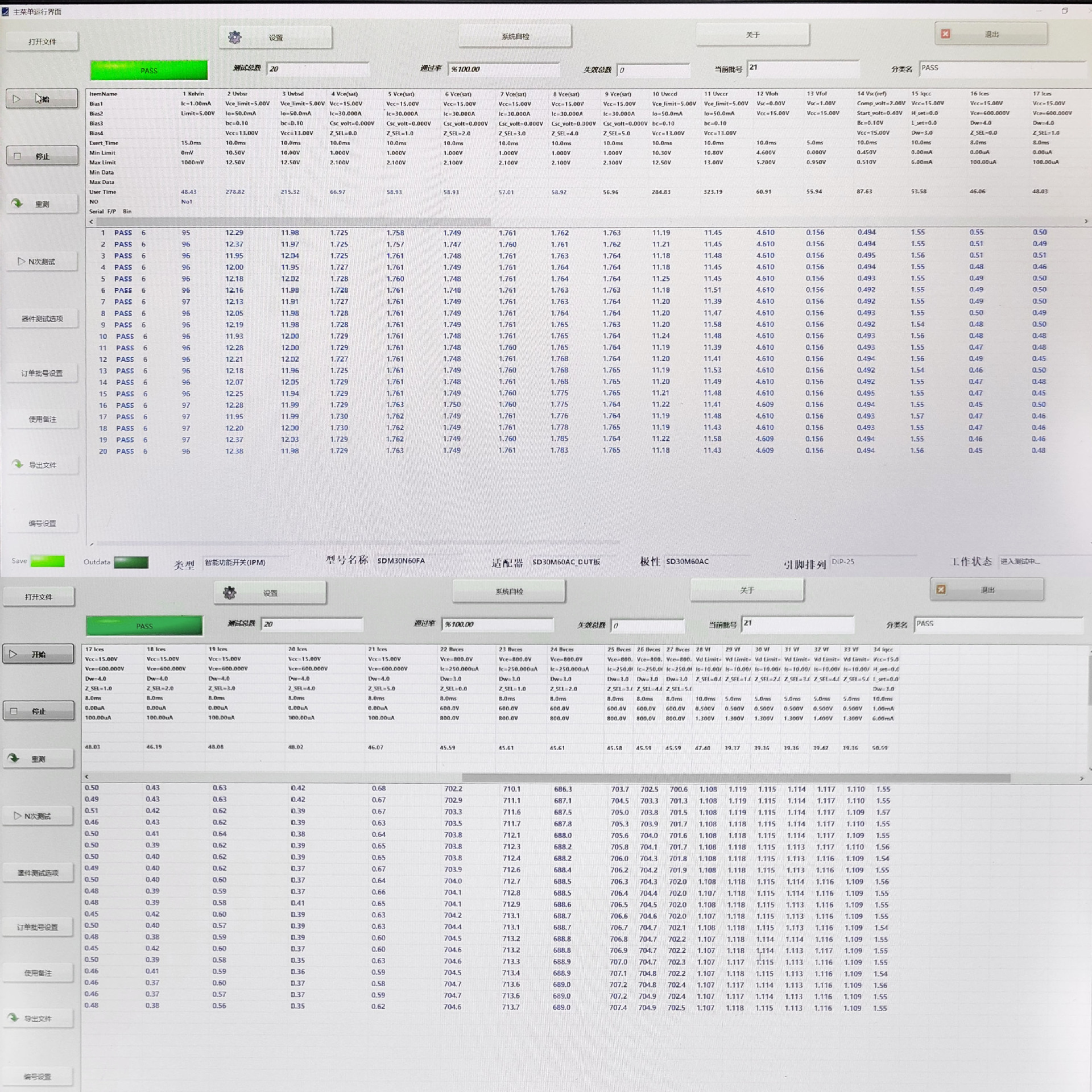Screen dimensions: 1092x1092
Task: Click the gear icon on the lower 设置 button
Action: 229,593
